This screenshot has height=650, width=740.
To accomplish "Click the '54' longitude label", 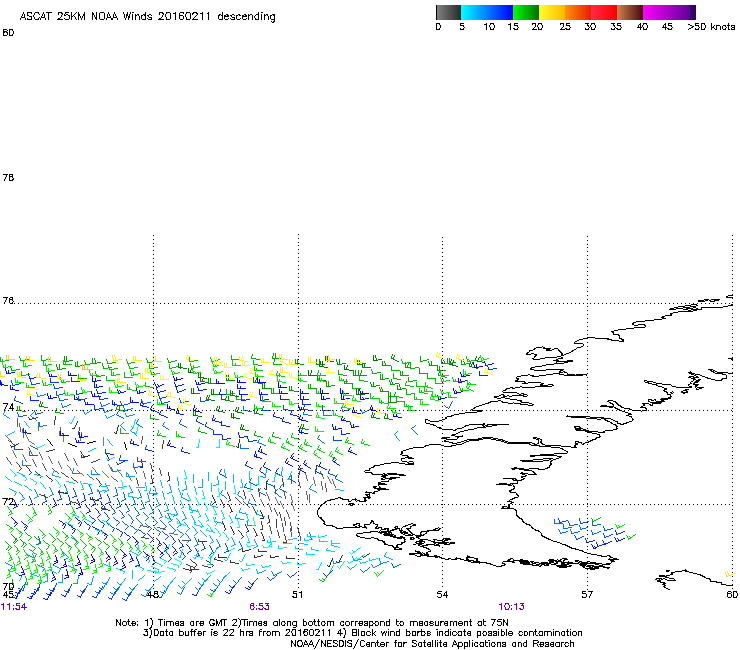I will click(442, 595).
